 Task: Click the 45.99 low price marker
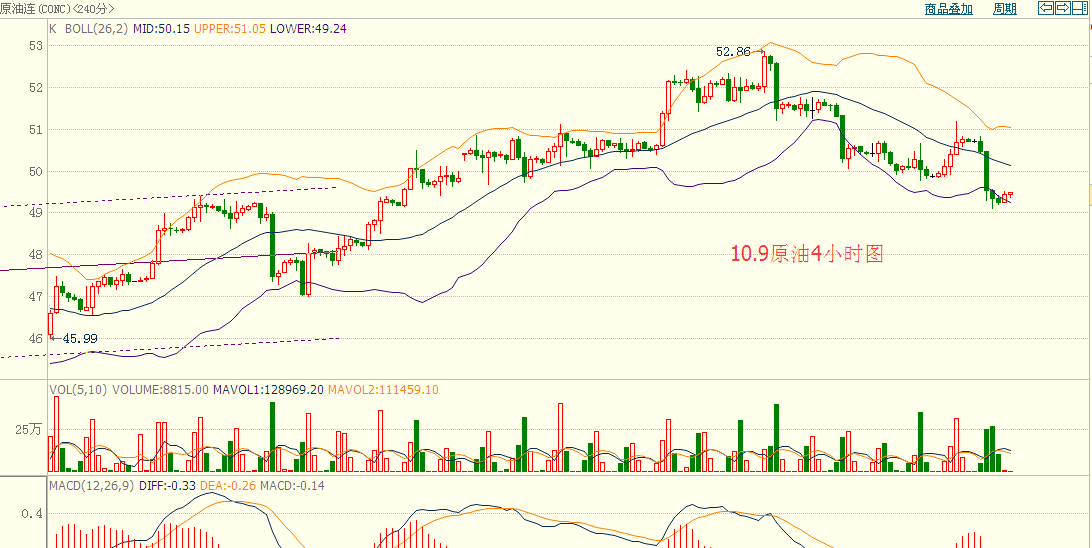(79, 338)
